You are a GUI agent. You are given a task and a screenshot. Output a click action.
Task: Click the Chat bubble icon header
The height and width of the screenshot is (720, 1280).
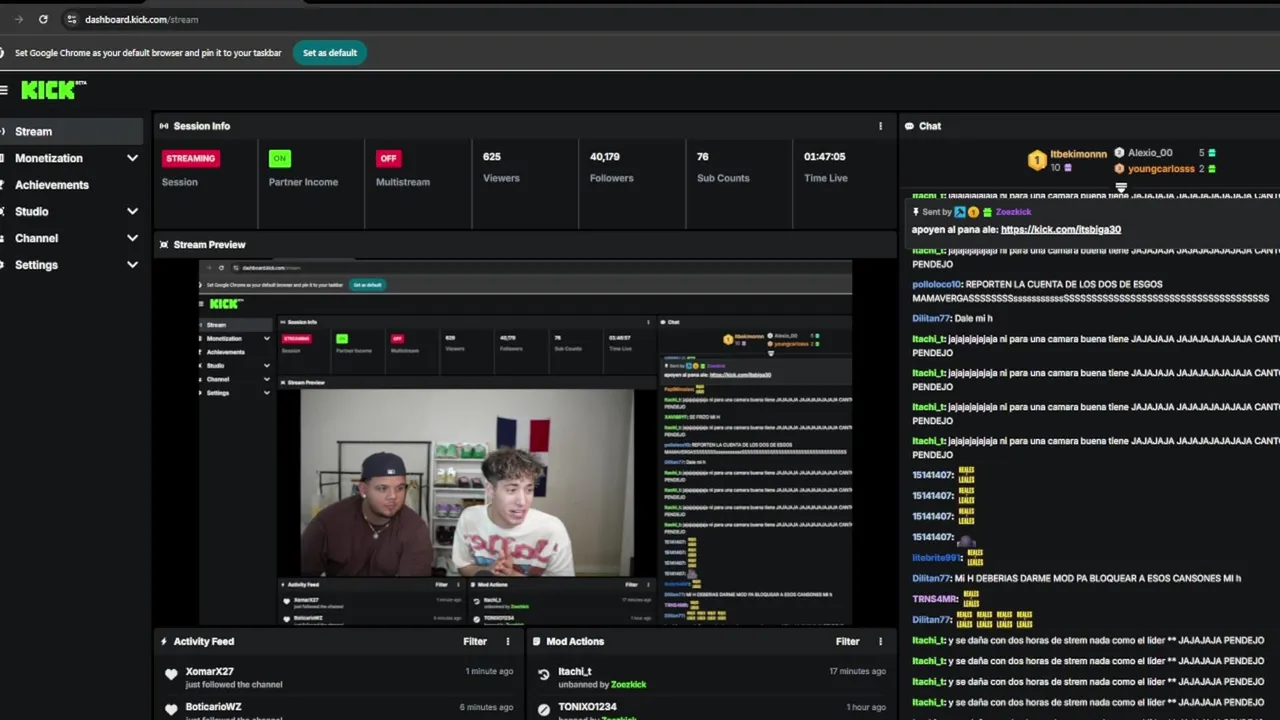click(909, 126)
